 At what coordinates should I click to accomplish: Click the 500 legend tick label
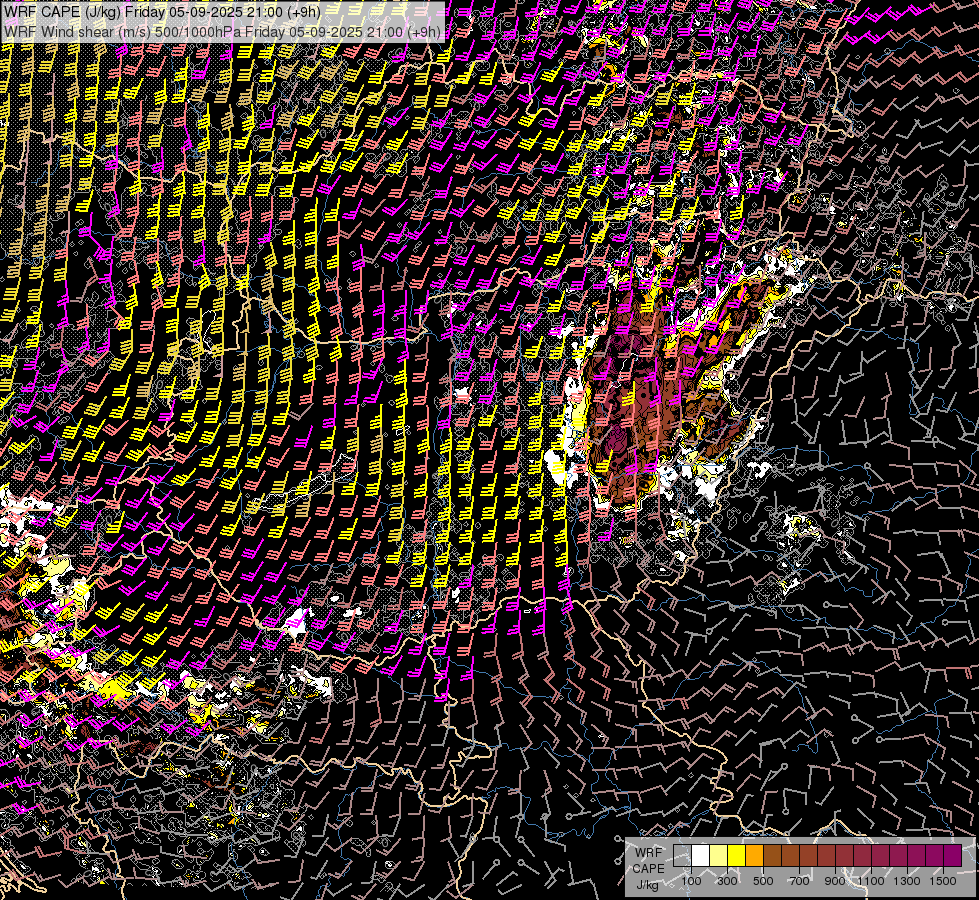click(x=763, y=881)
